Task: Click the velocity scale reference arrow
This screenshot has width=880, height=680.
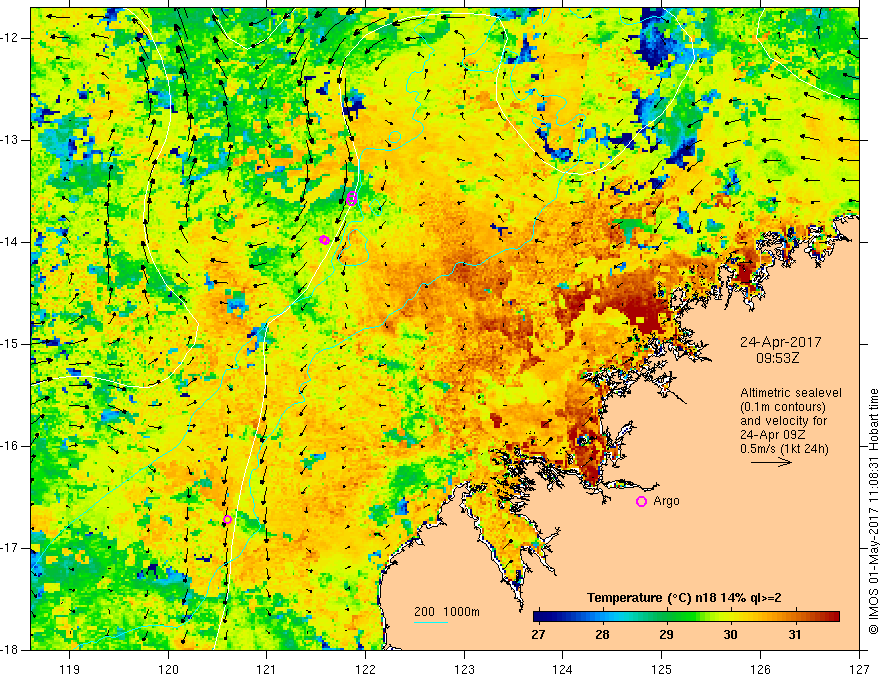Action: pos(771,462)
